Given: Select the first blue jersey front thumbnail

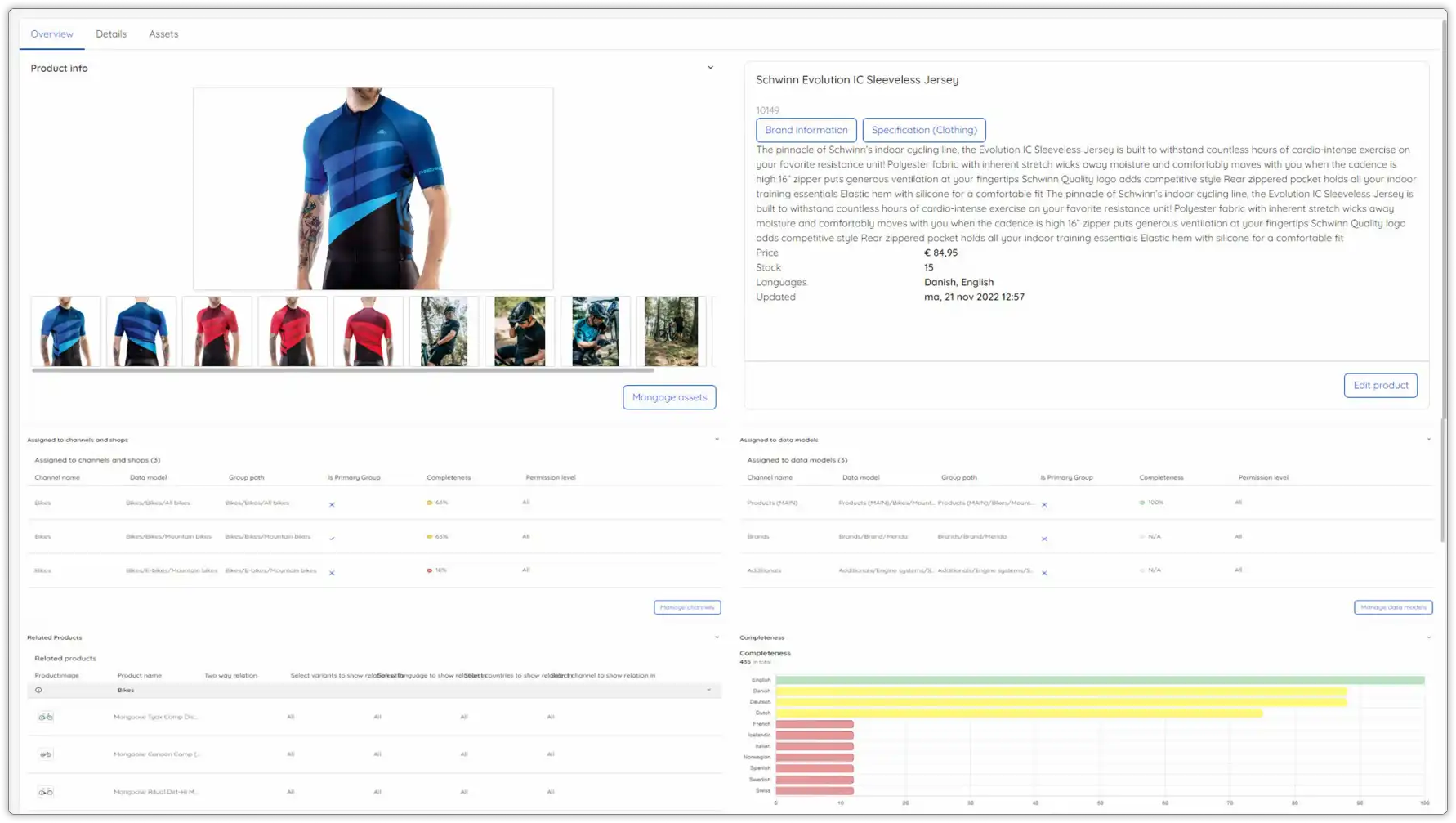Looking at the screenshot, I should pyautogui.click(x=66, y=331).
